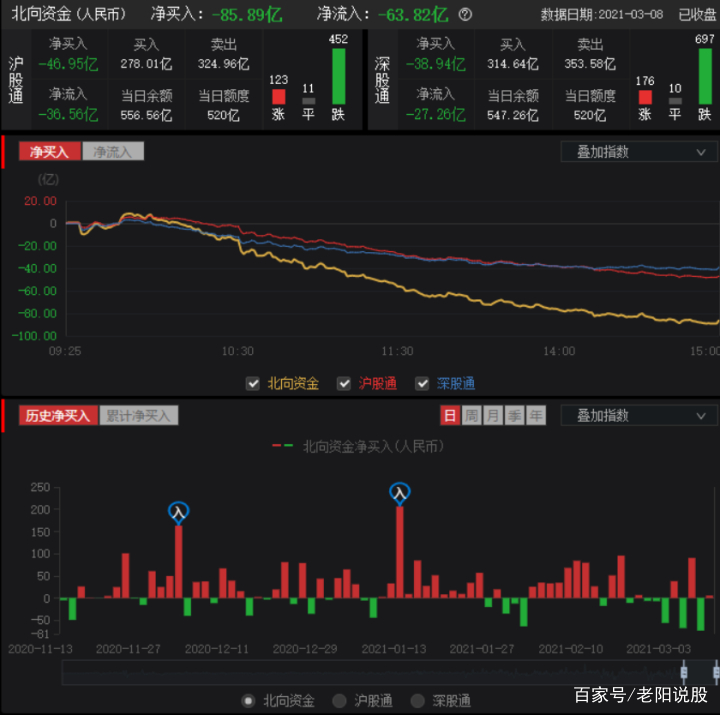Image resolution: width=720 pixels, height=715 pixels.
Task: Open the 叠加指数 dropdown on intraday chart
Action: [640, 152]
